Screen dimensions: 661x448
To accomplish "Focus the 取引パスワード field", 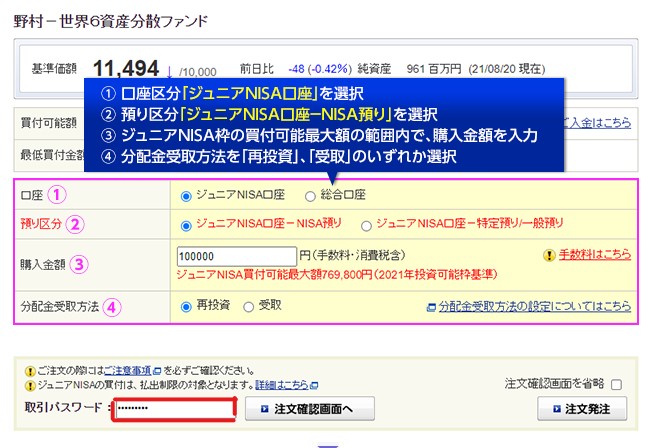I will click(174, 408).
